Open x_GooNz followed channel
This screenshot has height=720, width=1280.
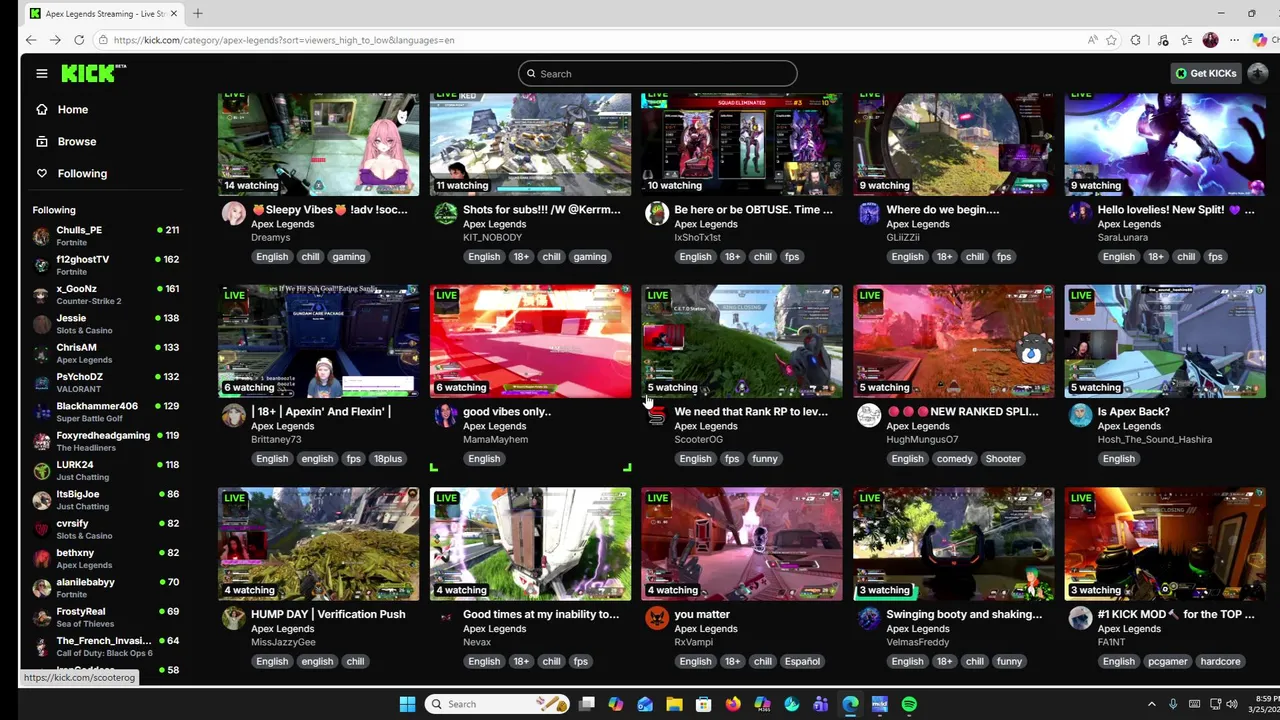105,294
